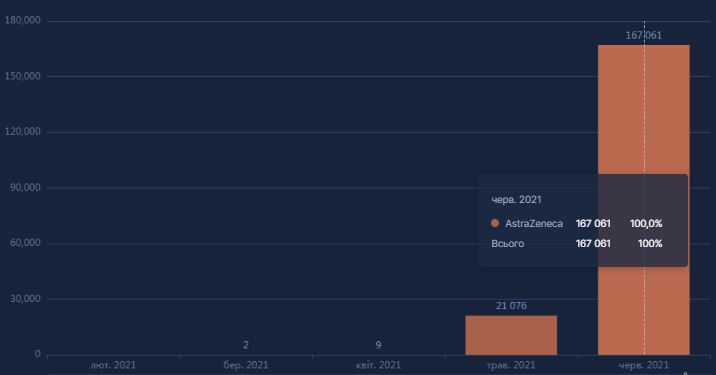This screenshot has height=375, width=716.
Task: Click the 180,000 y-axis label
Action: [22, 20]
